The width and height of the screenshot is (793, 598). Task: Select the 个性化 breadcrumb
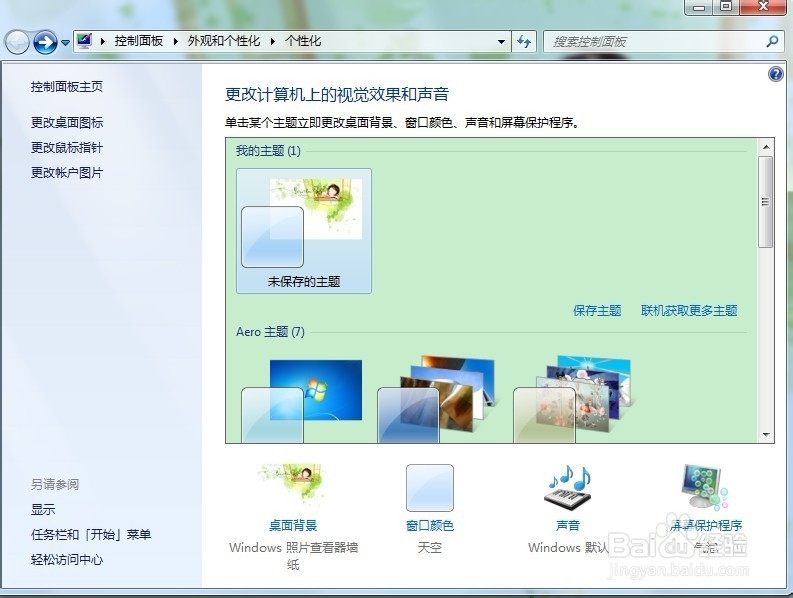pyautogui.click(x=303, y=41)
